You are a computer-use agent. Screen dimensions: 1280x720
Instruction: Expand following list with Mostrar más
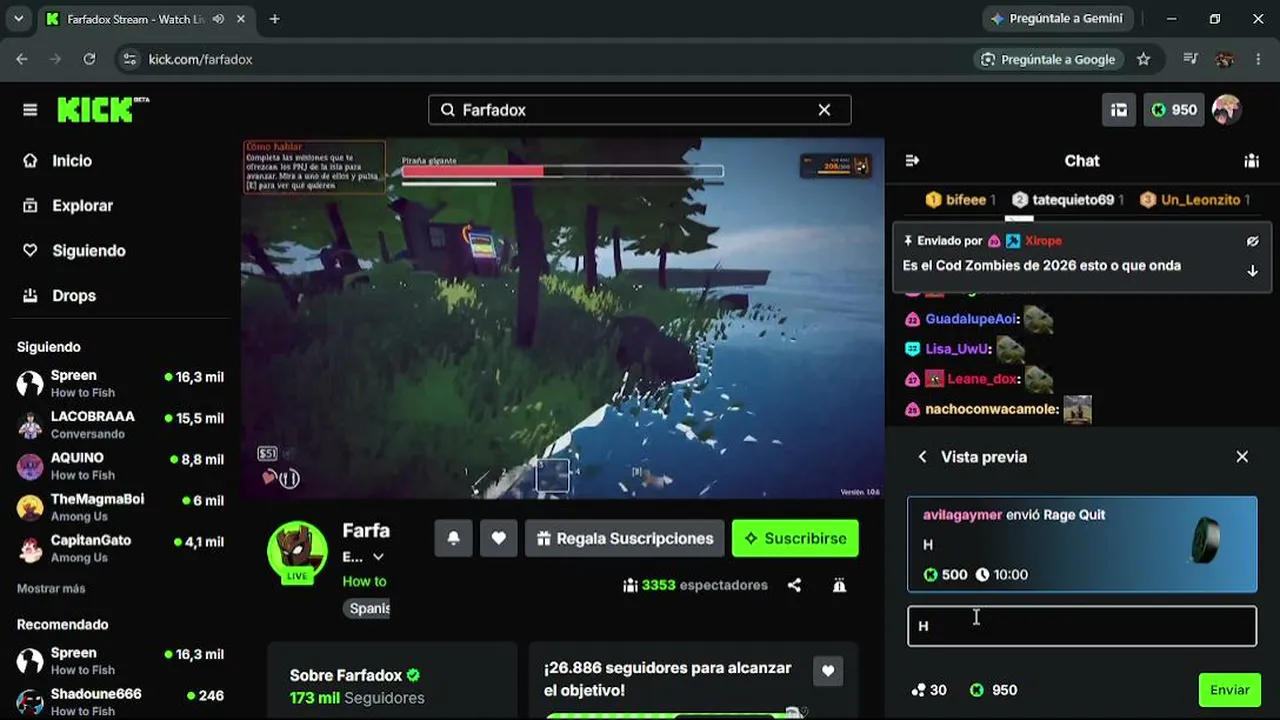[51, 589]
